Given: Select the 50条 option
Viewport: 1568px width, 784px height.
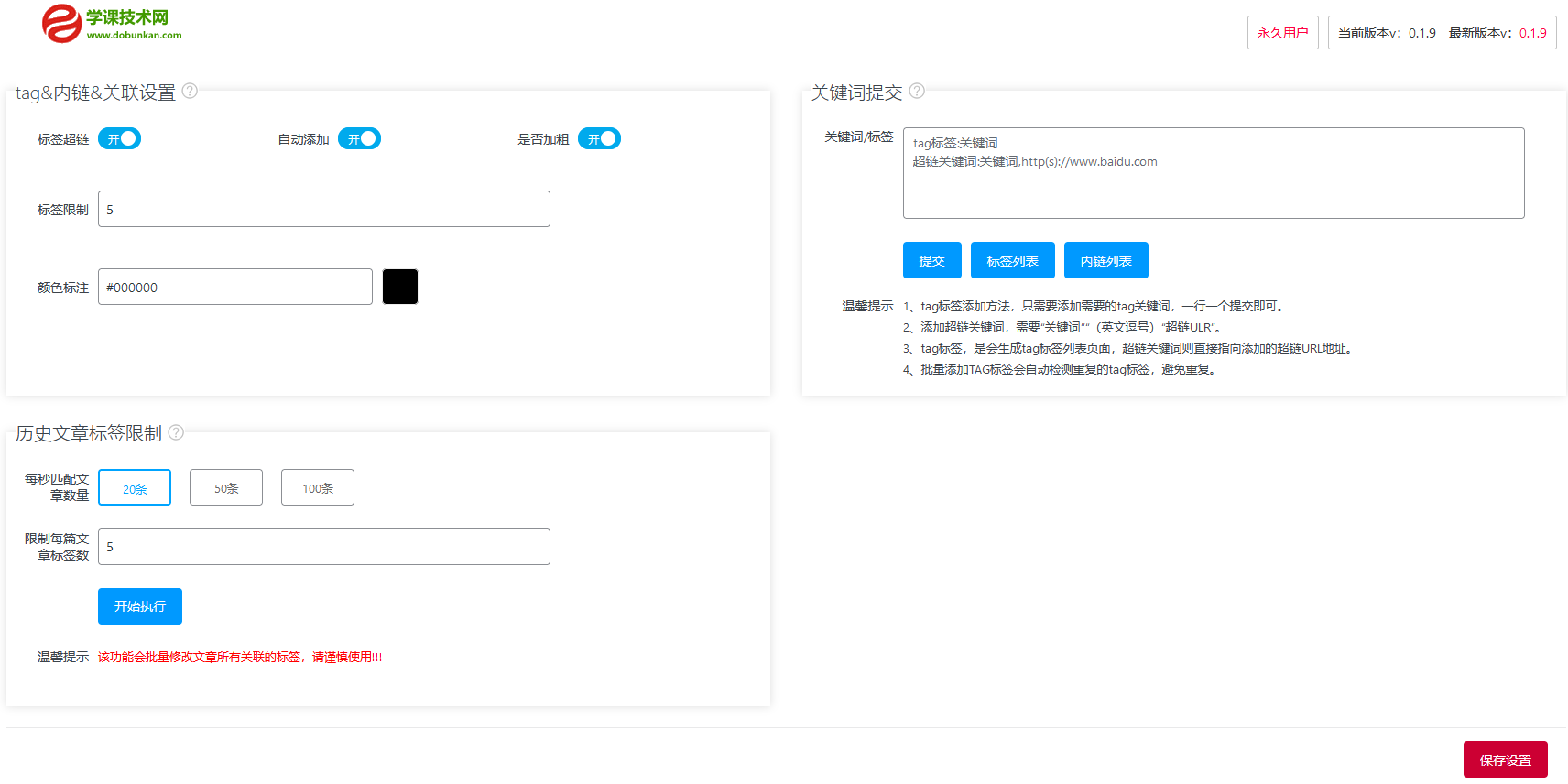Looking at the screenshot, I should [x=226, y=488].
